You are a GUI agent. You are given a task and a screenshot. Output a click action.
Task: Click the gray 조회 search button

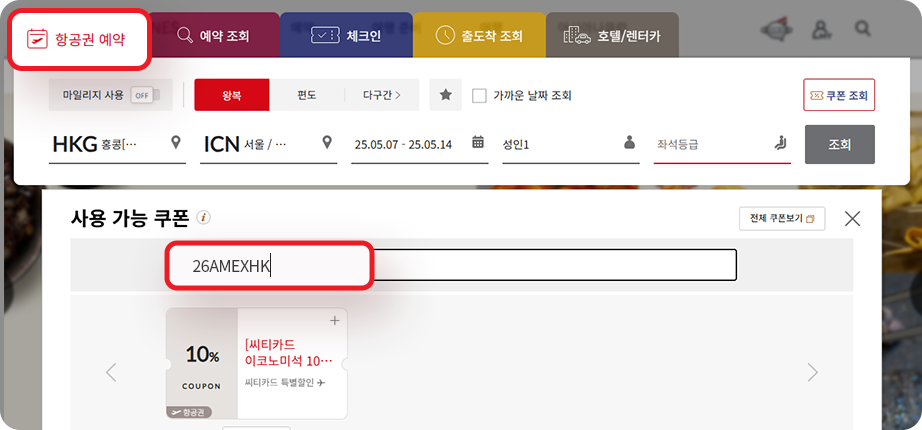pyautogui.click(x=840, y=144)
